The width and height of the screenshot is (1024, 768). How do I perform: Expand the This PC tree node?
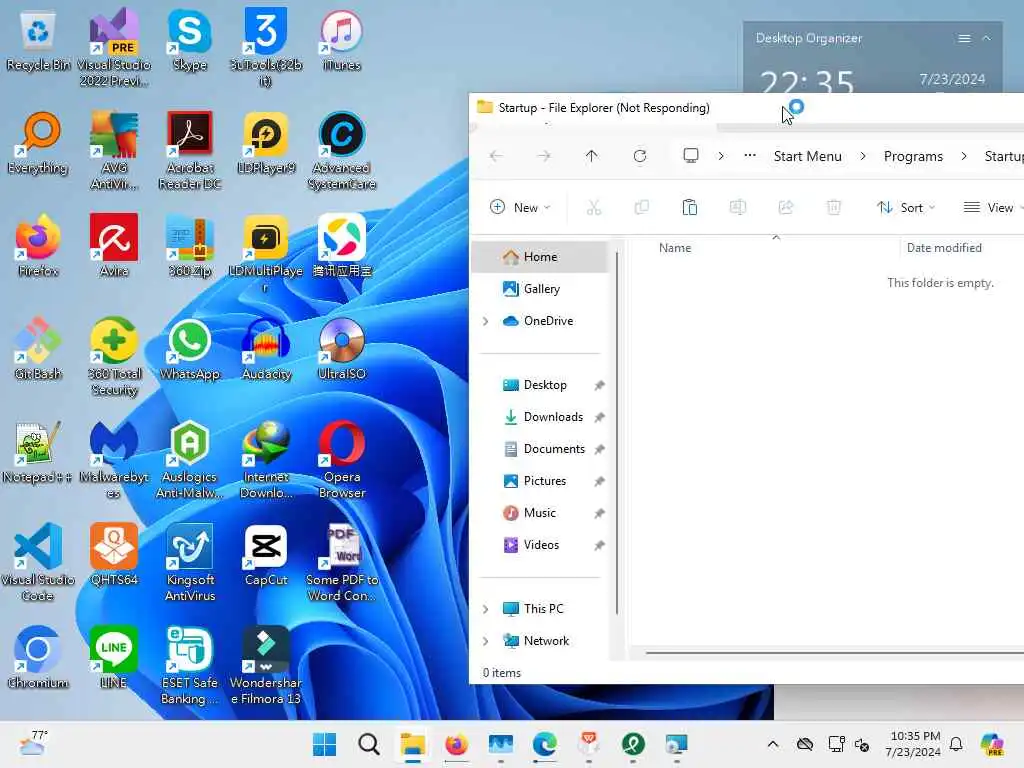coord(485,609)
